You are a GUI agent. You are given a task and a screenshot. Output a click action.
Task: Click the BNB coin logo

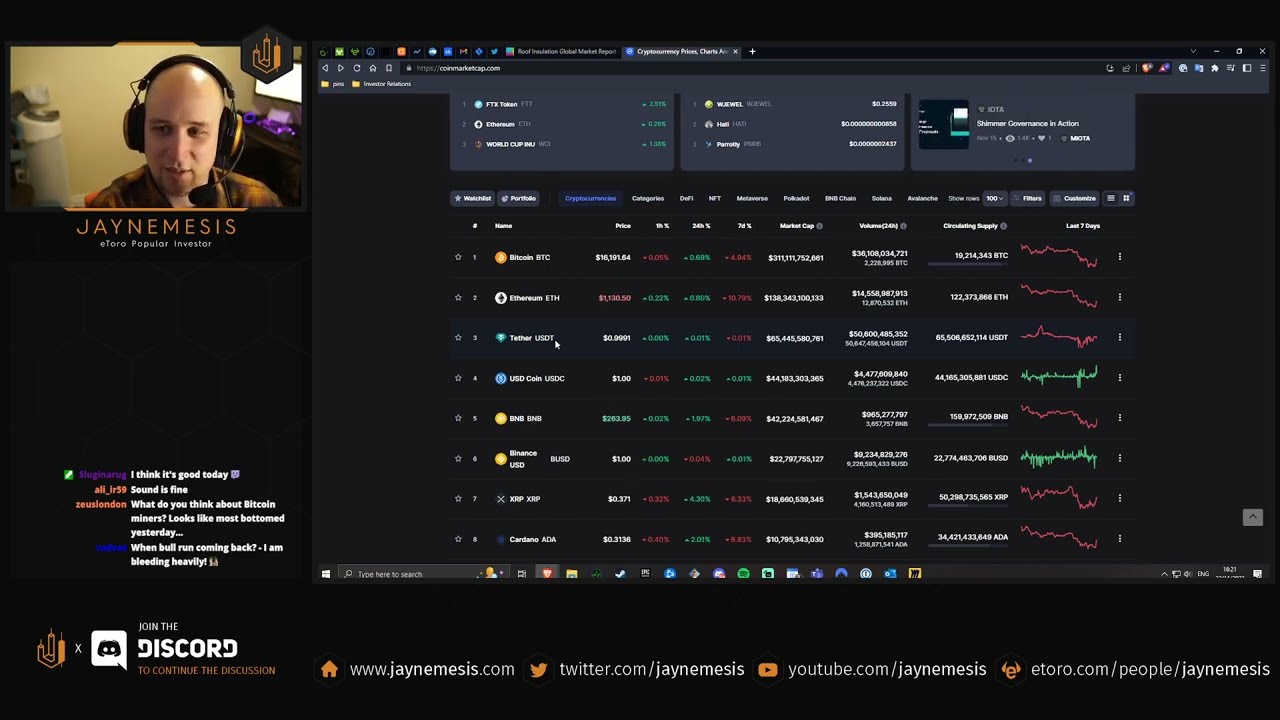point(501,418)
